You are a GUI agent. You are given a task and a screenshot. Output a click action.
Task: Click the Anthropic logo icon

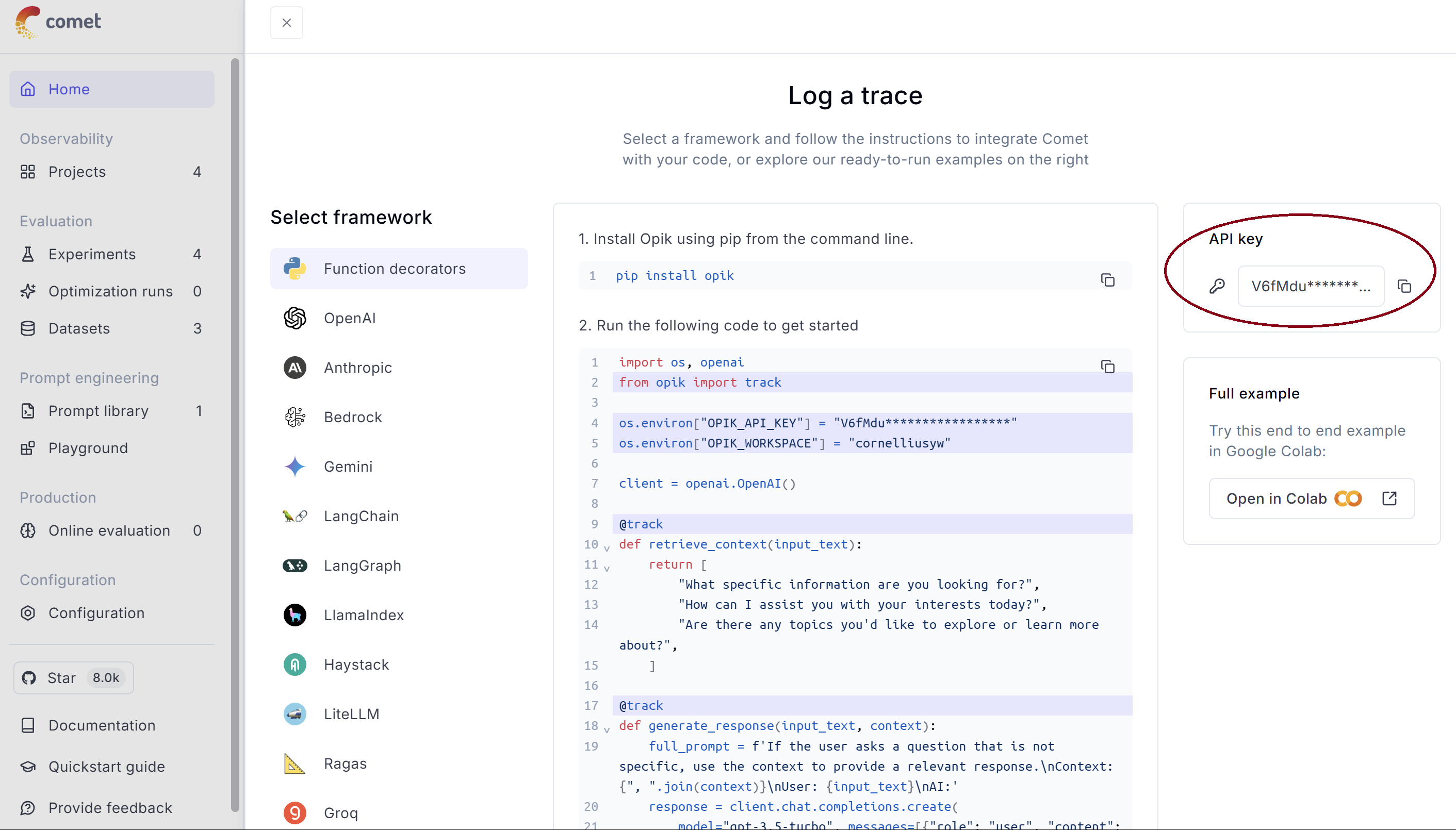click(x=295, y=368)
